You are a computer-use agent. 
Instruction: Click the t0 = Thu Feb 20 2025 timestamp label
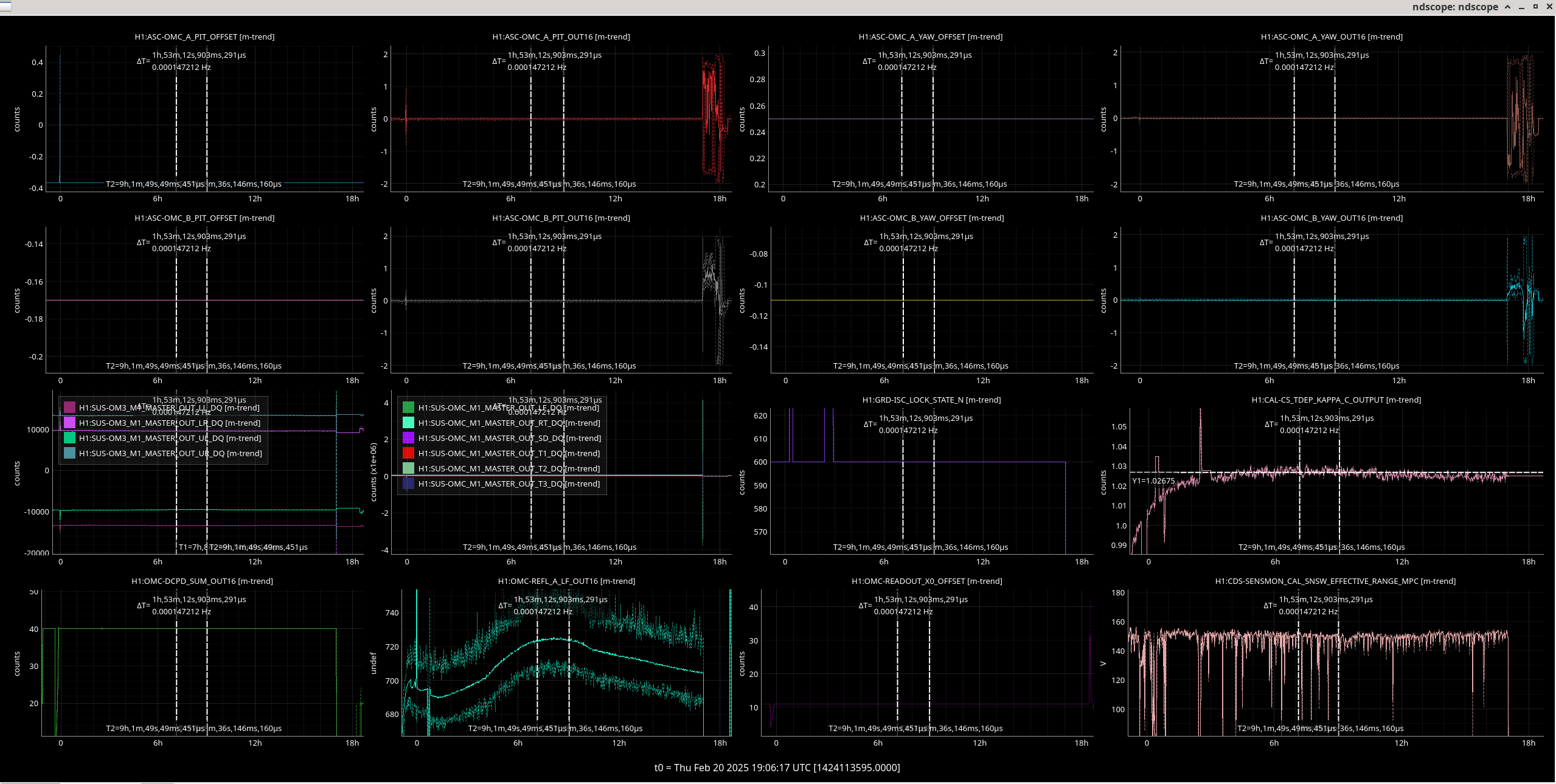777,768
